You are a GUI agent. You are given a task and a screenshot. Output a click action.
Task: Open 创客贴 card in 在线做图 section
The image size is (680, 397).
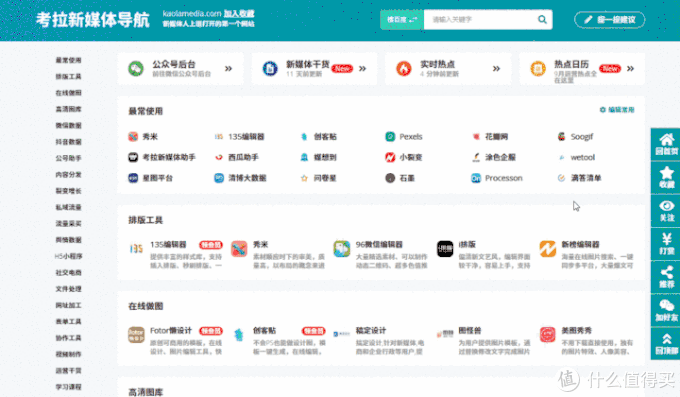point(278,341)
